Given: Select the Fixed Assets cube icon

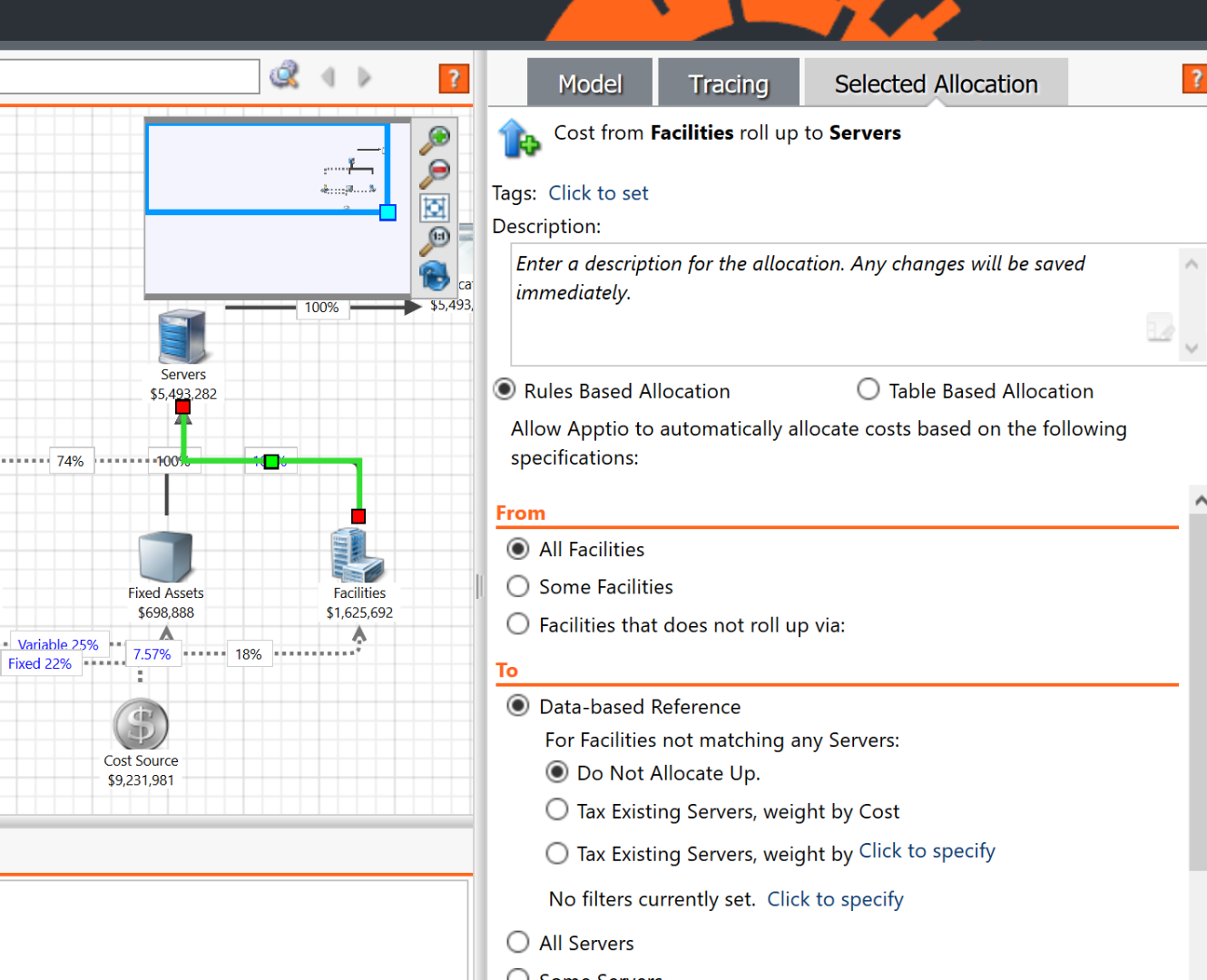Looking at the screenshot, I should coord(166,556).
